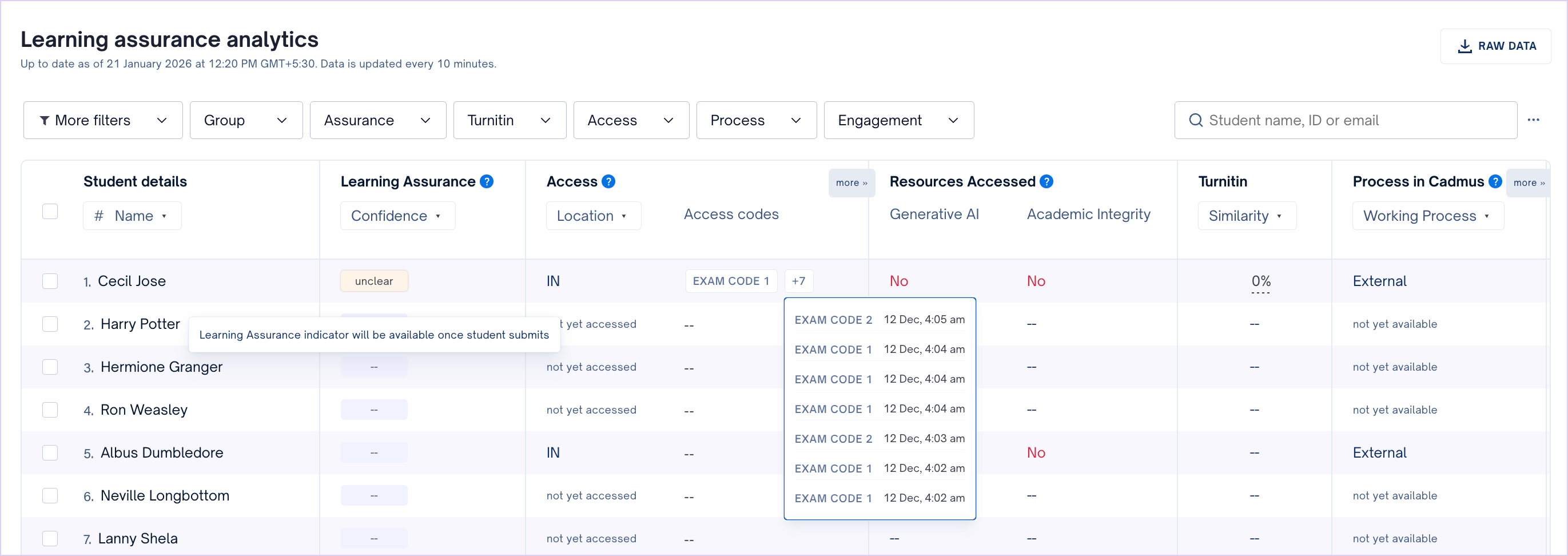Click the funnel icon in More filters
The height and width of the screenshot is (556, 1568).
[x=45, y=121]
